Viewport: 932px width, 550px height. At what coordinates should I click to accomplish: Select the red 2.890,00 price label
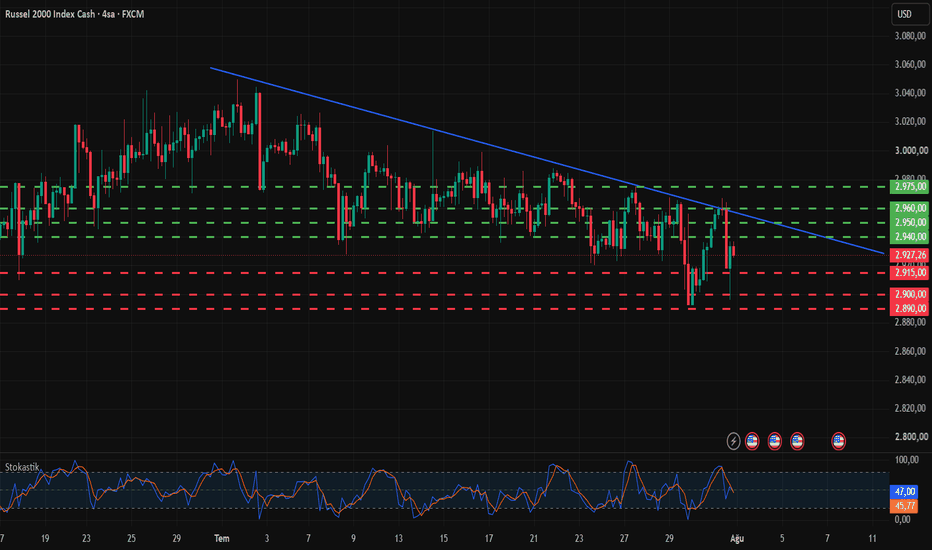pyautogui.click(x=909, y=309)
